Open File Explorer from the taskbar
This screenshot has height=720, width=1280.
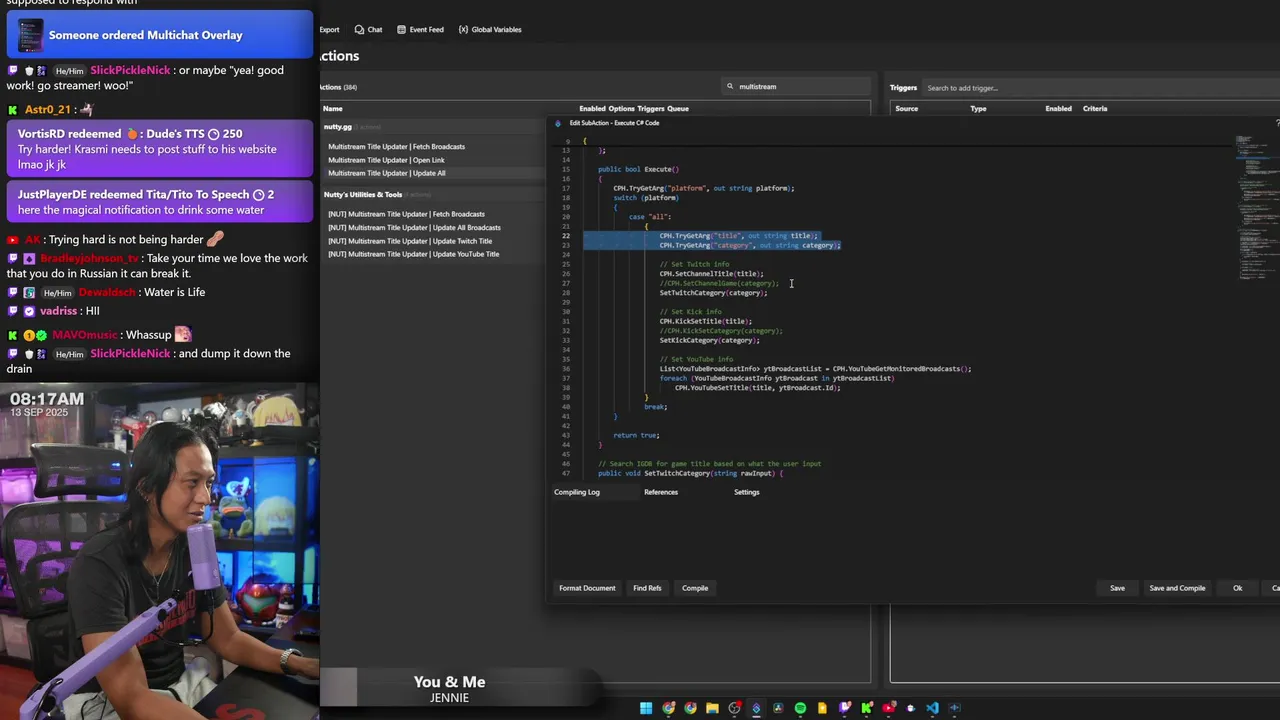(x=712, y=708)
